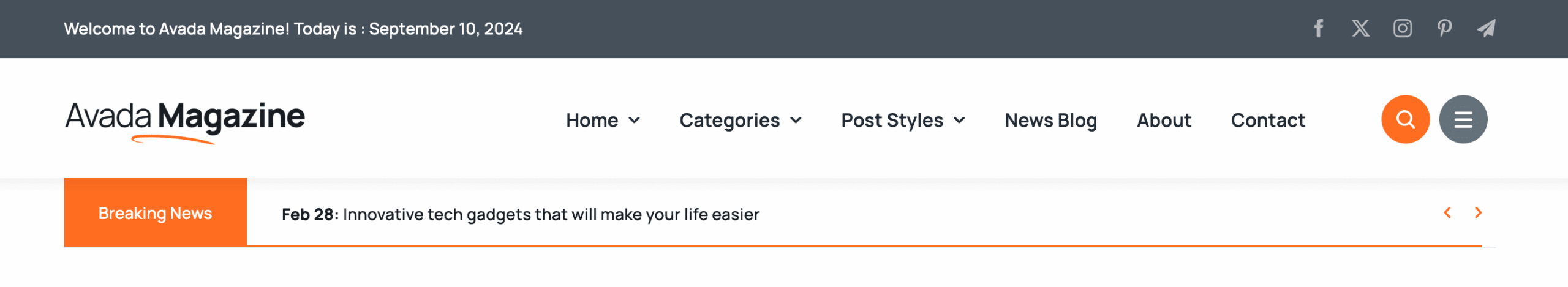Open the Facebook social icon
The image size is (1568, 287).
tap(1319, 29)
